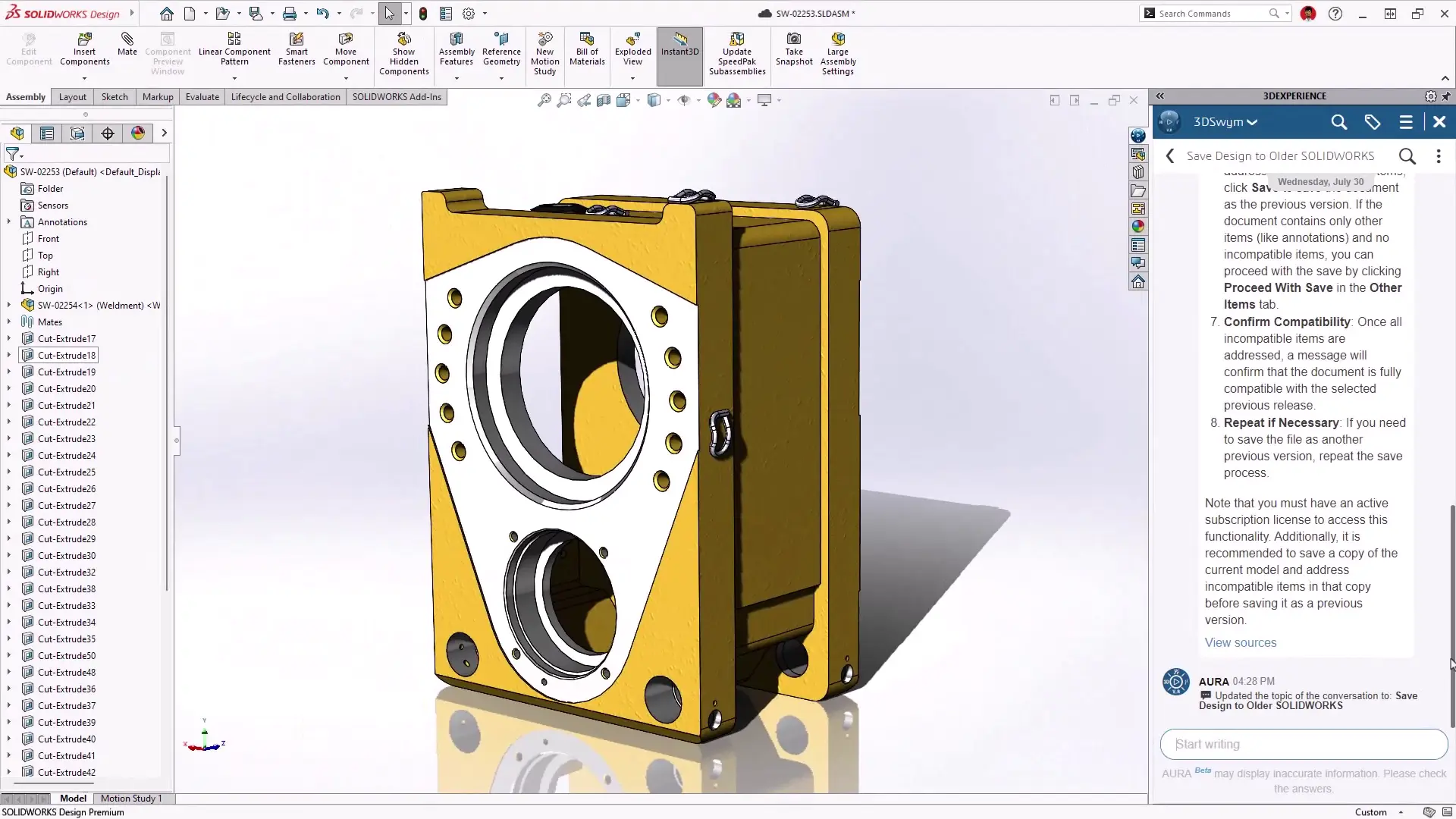Switch to the ConfigurationManager tab icon
This screenshot has height=819, width=1456.
pos(77,133)
